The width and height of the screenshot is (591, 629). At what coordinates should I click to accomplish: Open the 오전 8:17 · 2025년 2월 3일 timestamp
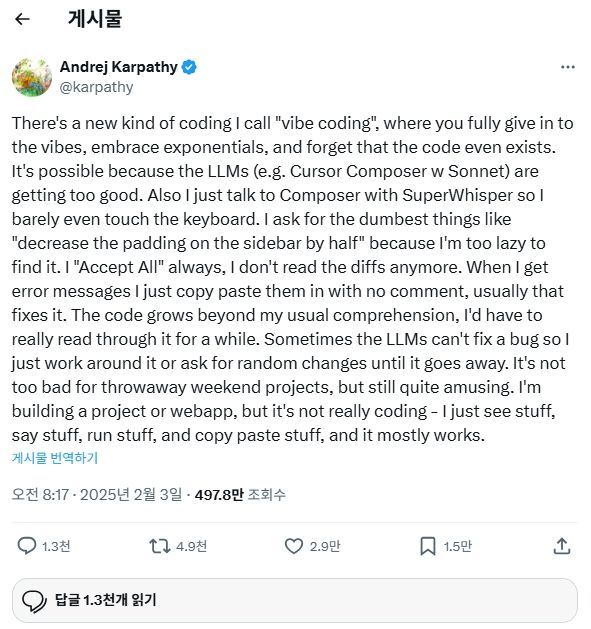[97, 495]
